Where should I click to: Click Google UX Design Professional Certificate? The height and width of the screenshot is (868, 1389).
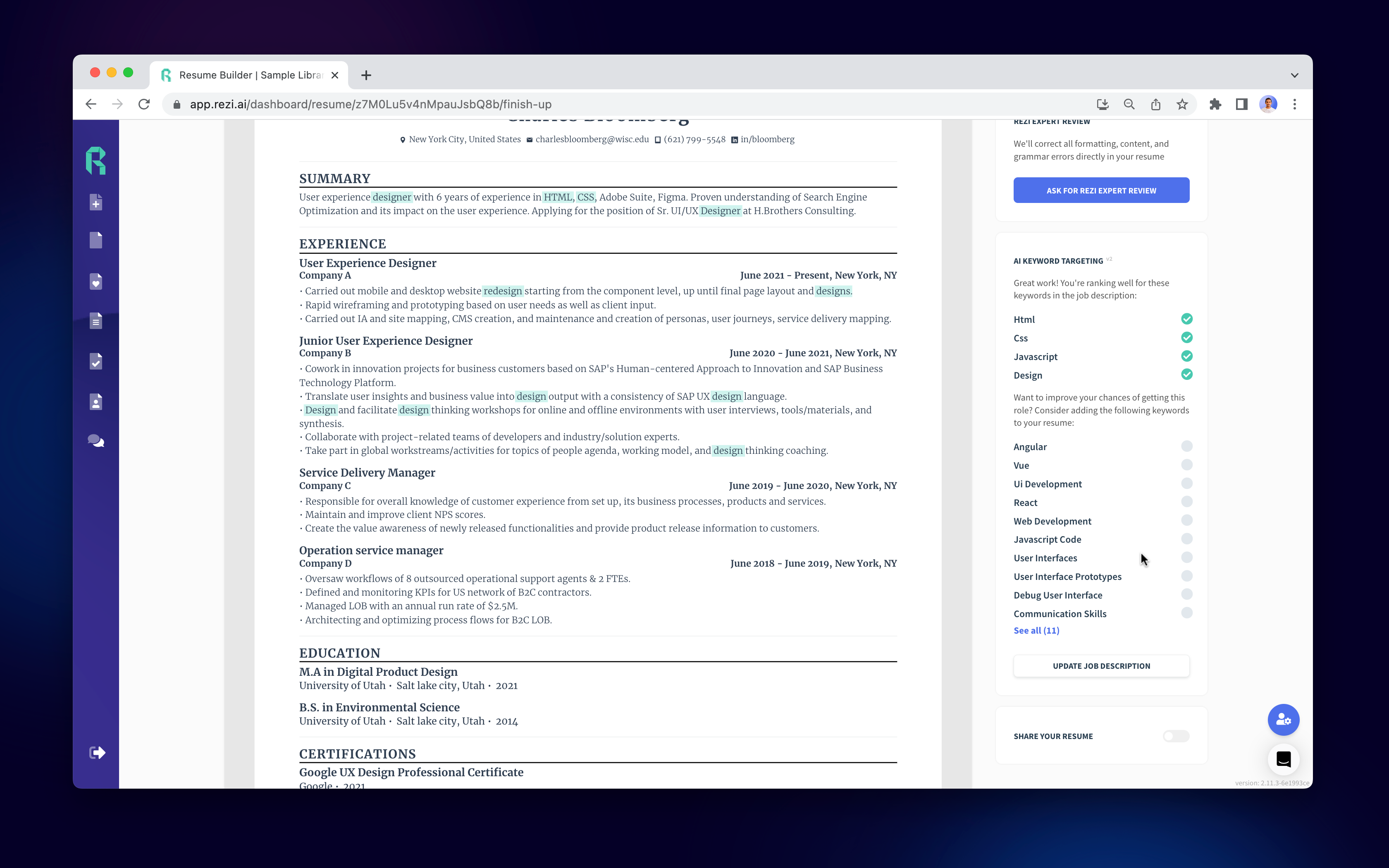tap(411, 773)
